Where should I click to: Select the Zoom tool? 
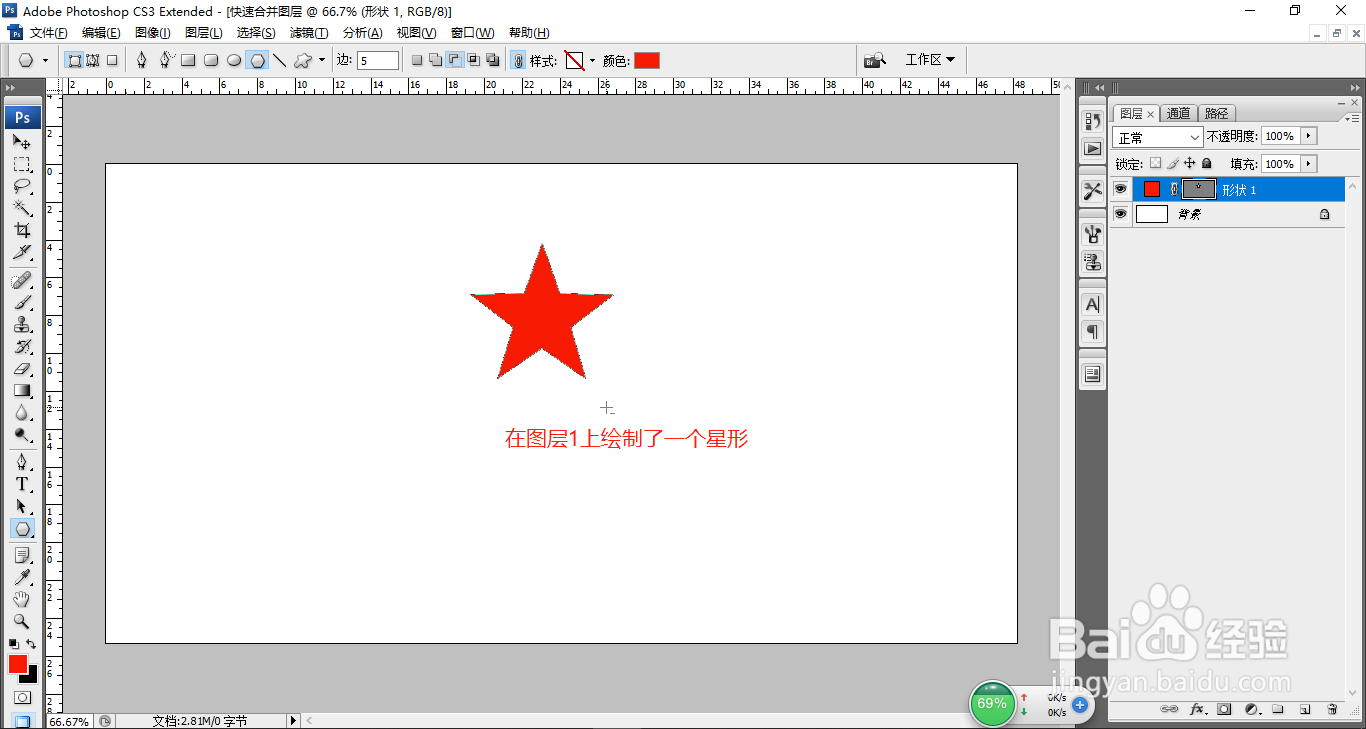pyautogui.click(x=22, y=621)
